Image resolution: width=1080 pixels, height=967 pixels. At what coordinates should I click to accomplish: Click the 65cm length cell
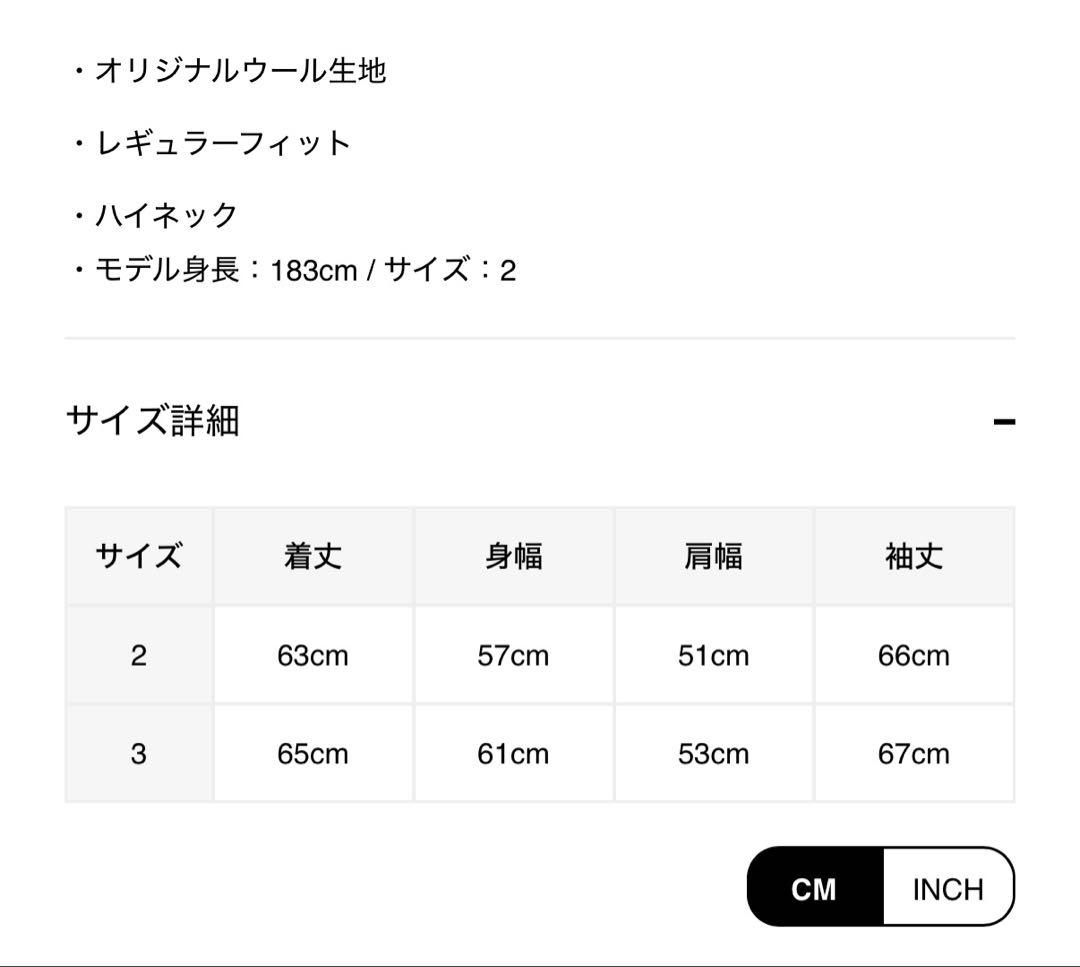coord(313,753)
